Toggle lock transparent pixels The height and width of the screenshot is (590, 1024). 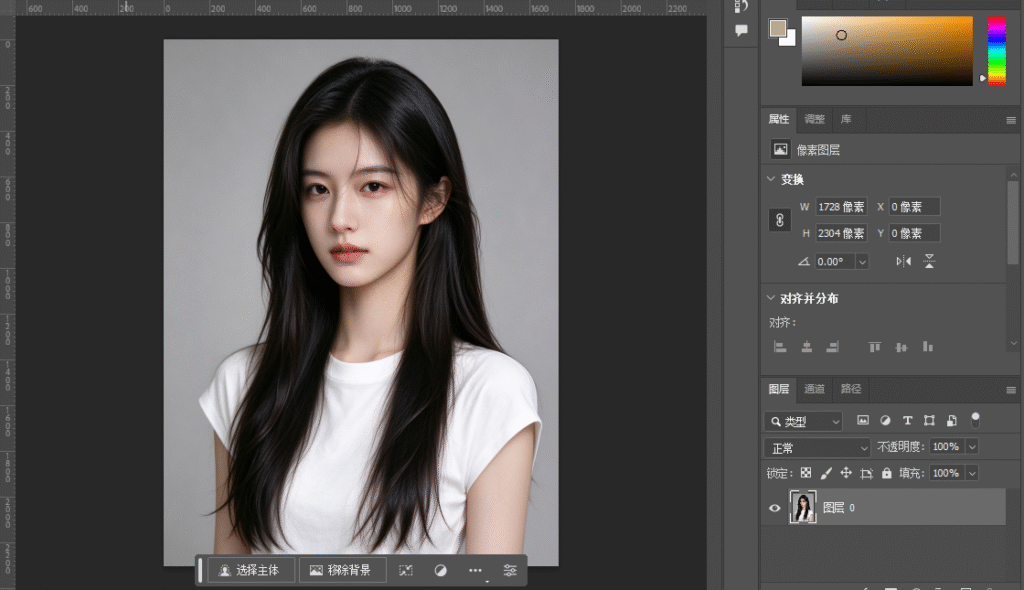tap(806, 473)
